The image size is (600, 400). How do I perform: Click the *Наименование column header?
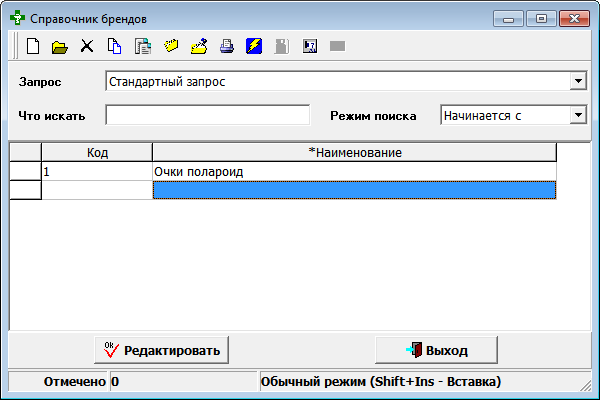355,152
